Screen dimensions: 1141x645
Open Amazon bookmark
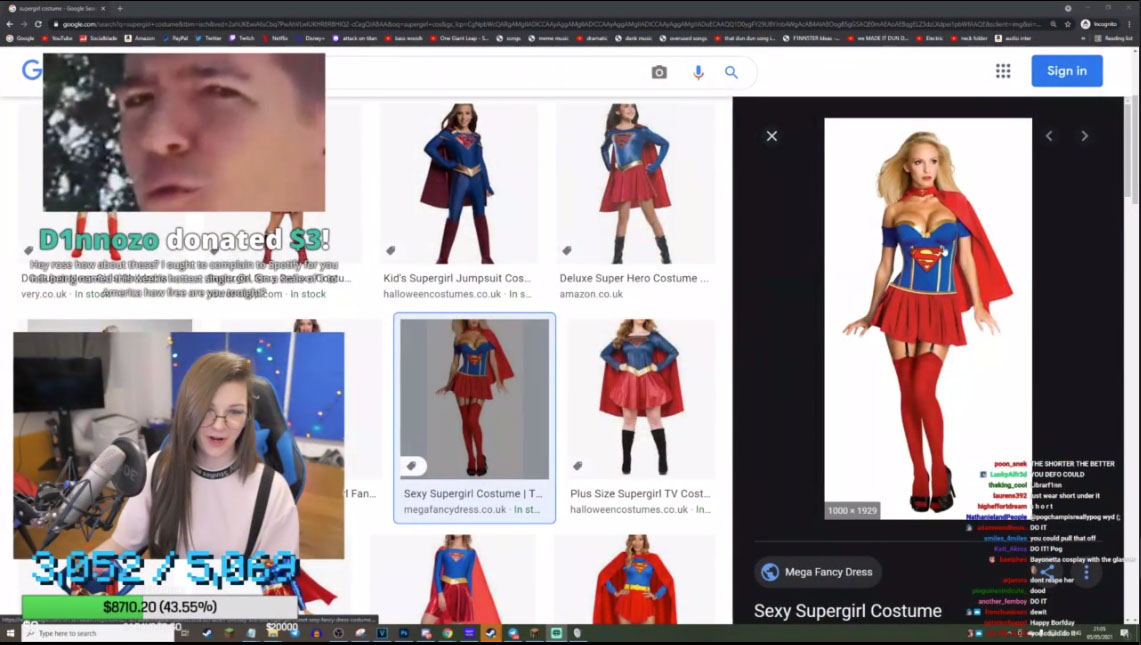pyautogui.click(x=140, y=38)
